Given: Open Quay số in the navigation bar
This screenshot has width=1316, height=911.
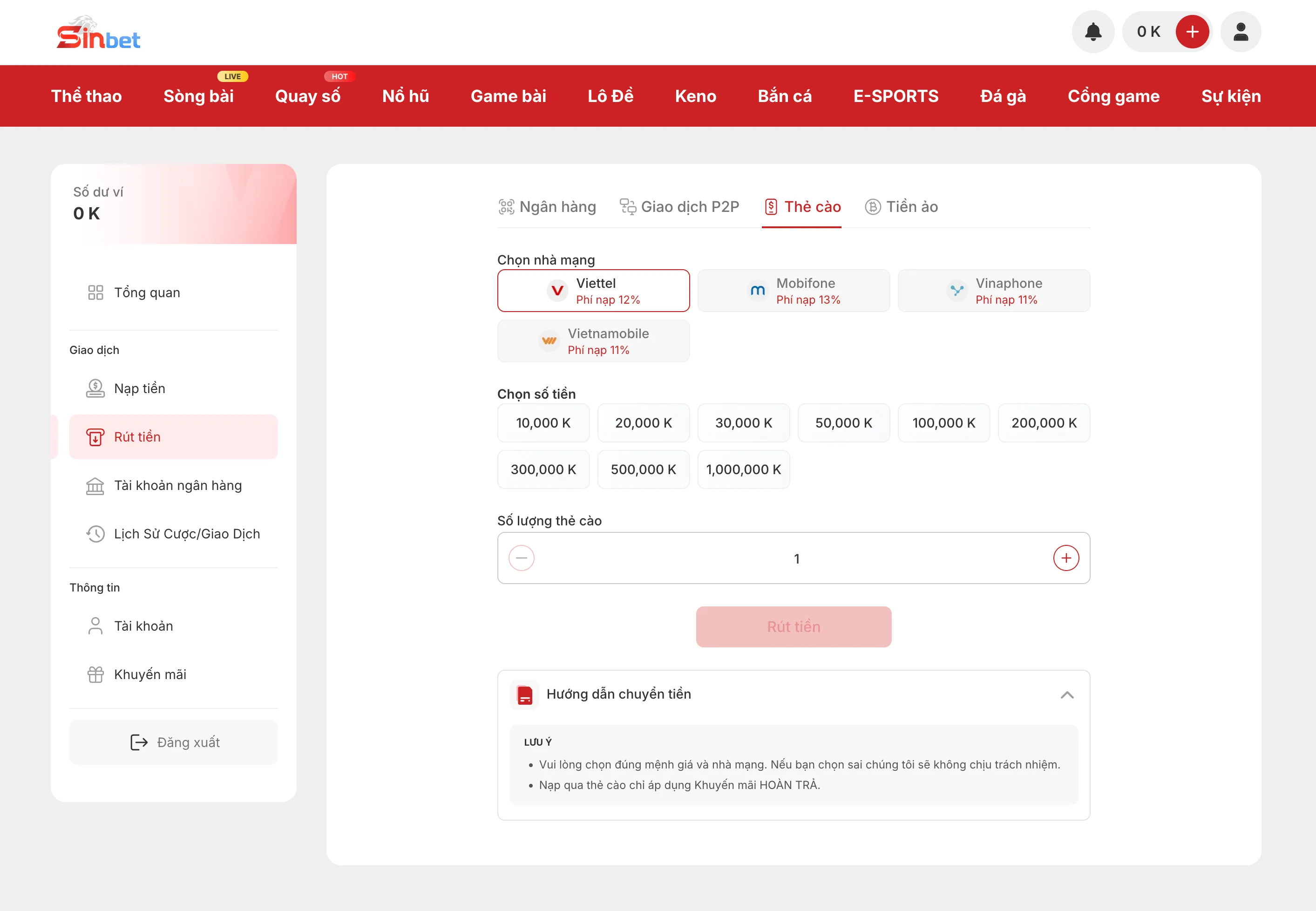Looking at the screenshot, I should [308, 96].
